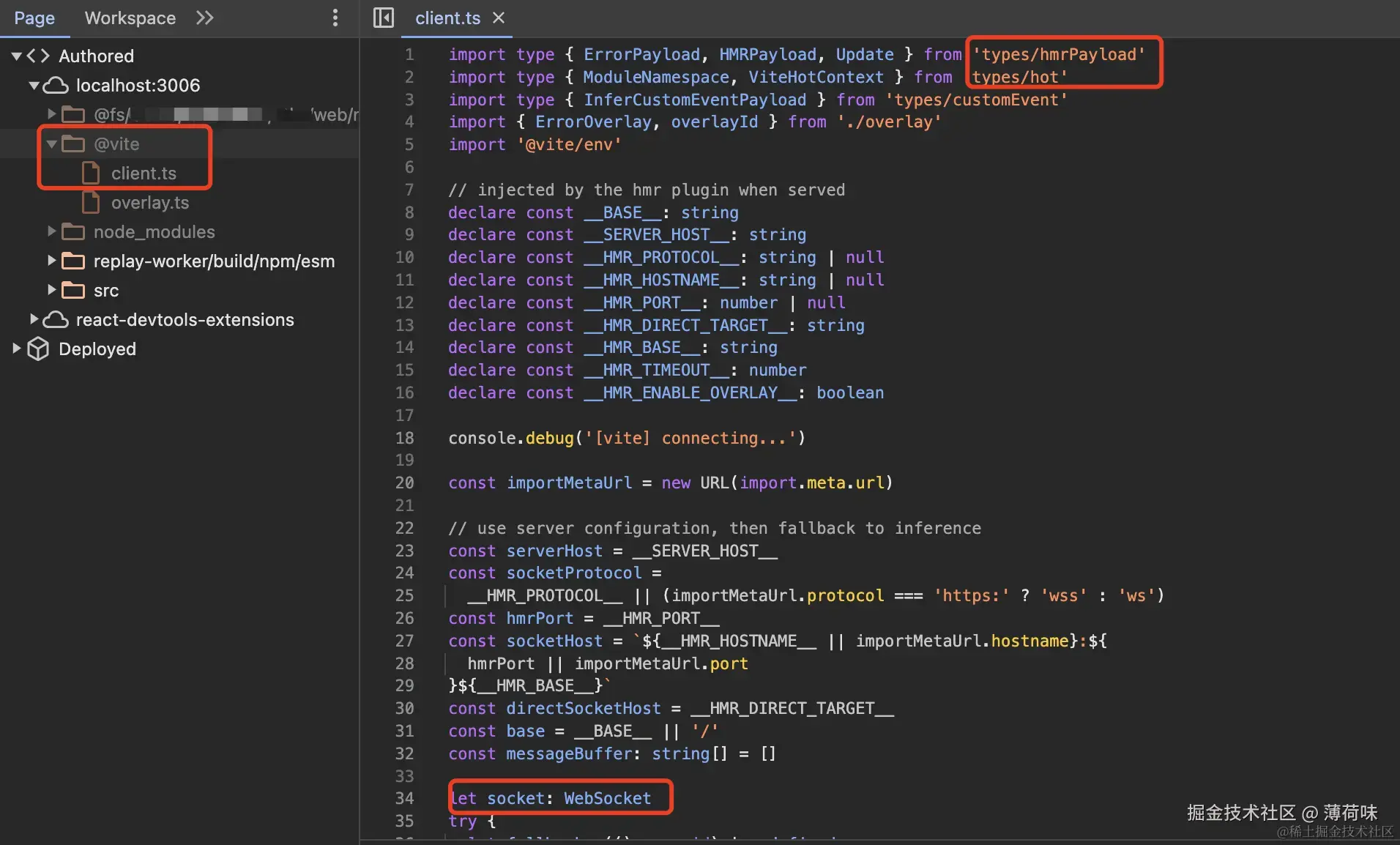
Task: Click the @fs folder icon
Action: coord(72,114)
